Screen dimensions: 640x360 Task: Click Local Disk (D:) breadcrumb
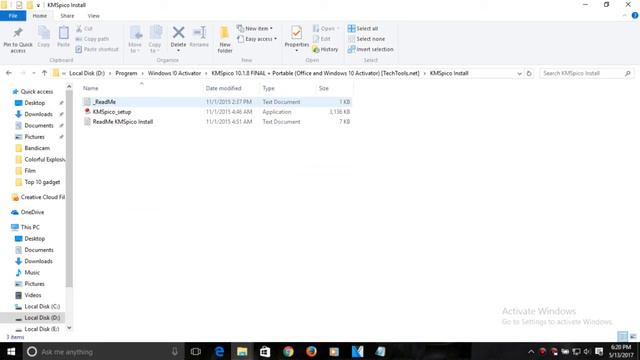pyautogui.click(x=87, y=73)
